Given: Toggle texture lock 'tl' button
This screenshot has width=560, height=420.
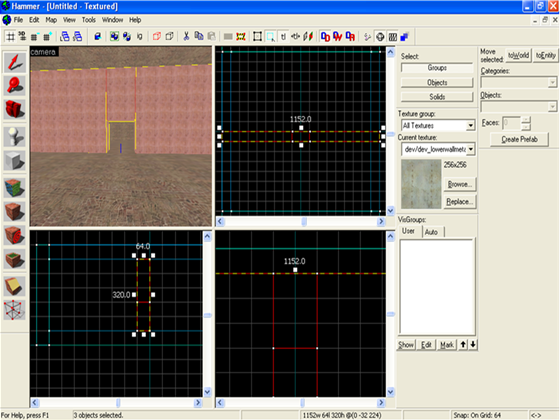Looking at the screenshot, I should coord(283,36).
